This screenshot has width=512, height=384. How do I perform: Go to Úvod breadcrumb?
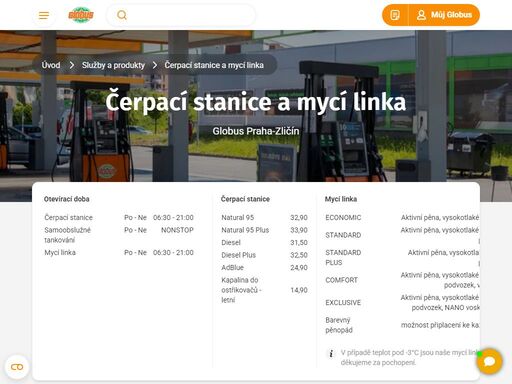click(51, 65)
